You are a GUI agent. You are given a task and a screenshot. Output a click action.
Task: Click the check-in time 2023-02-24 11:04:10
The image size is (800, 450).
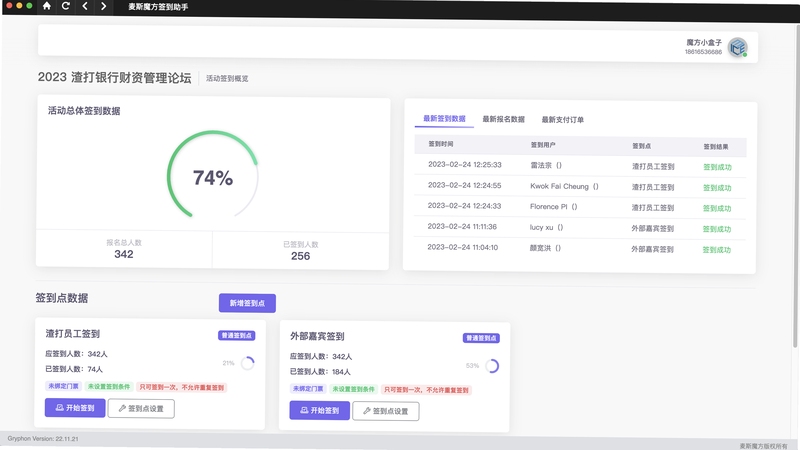click(x=462, y=247)
